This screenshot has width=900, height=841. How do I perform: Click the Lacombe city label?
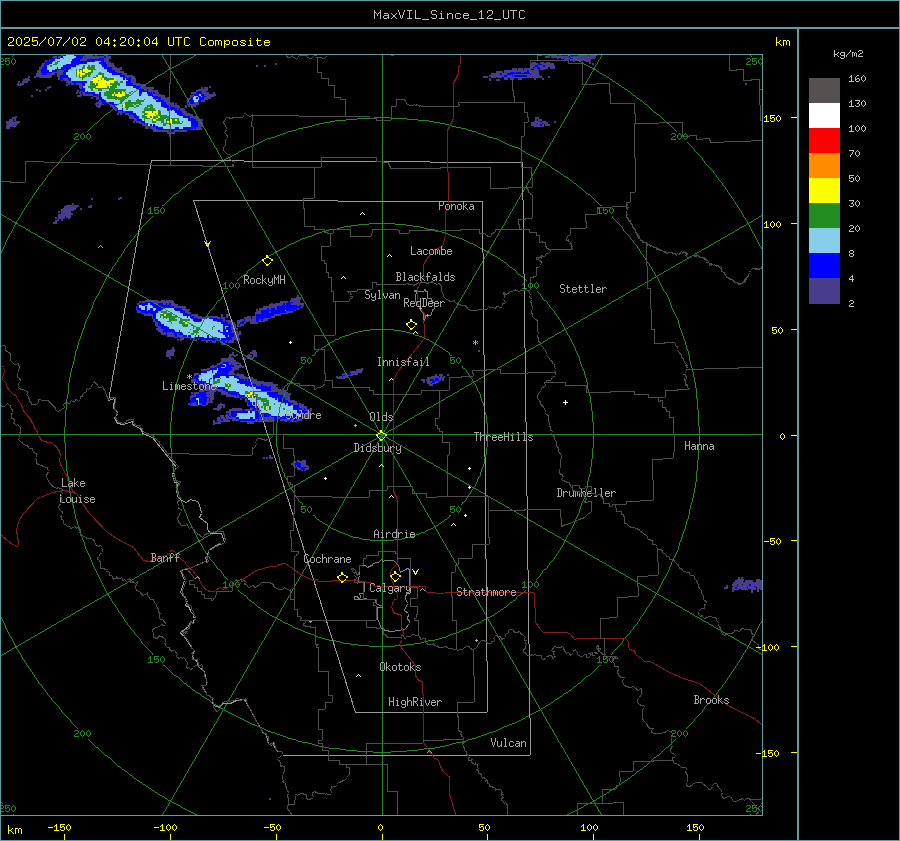click(x=431, y=251)
